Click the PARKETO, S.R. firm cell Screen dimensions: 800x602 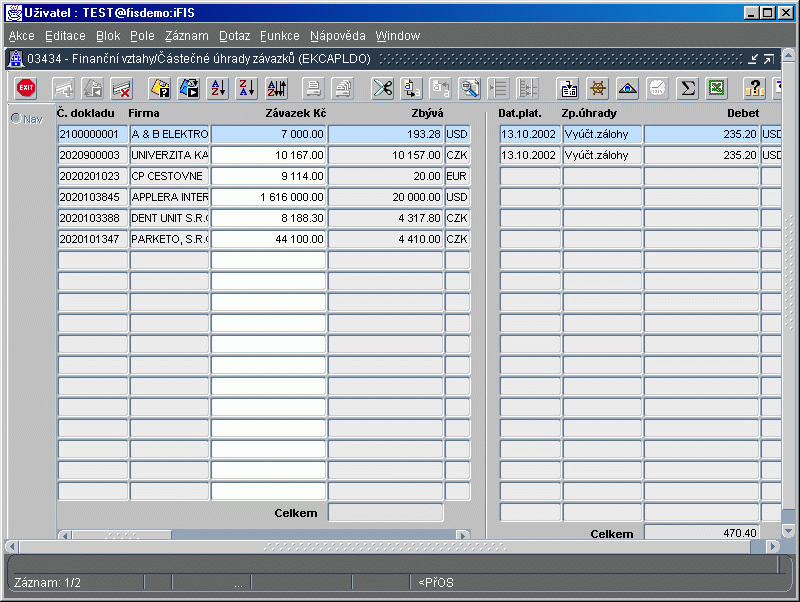[169, 239]
